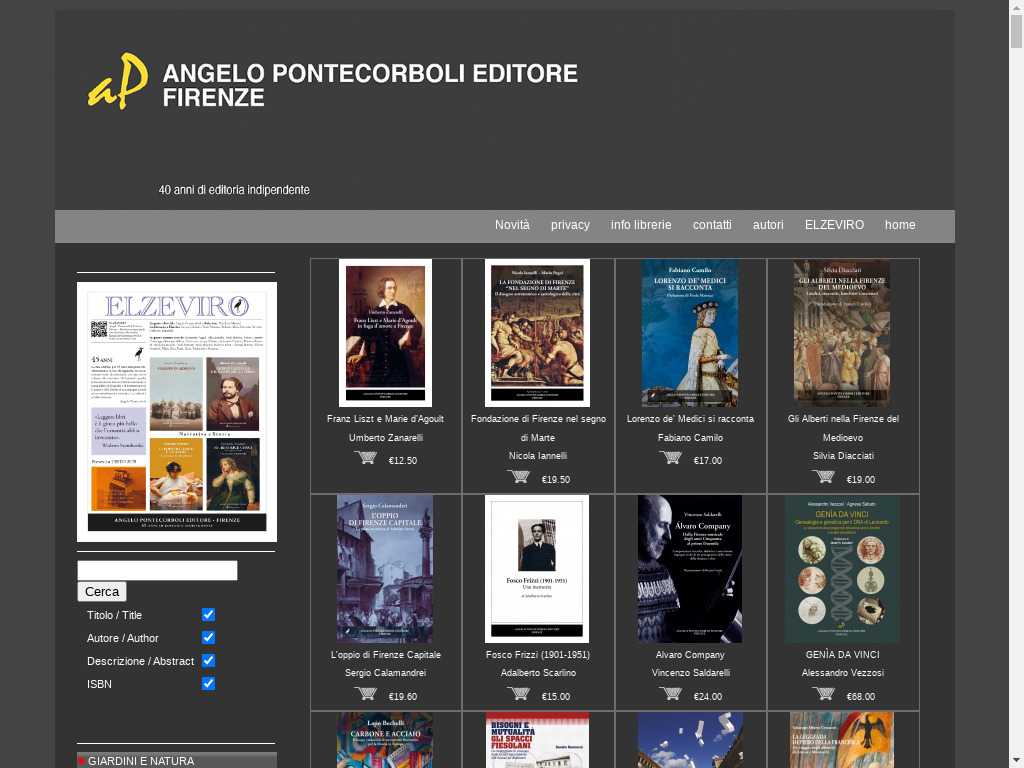Click author name Fabiano Camilo
The height and width of the screenshot is (768, 1024).
click(x=690, y=438)
